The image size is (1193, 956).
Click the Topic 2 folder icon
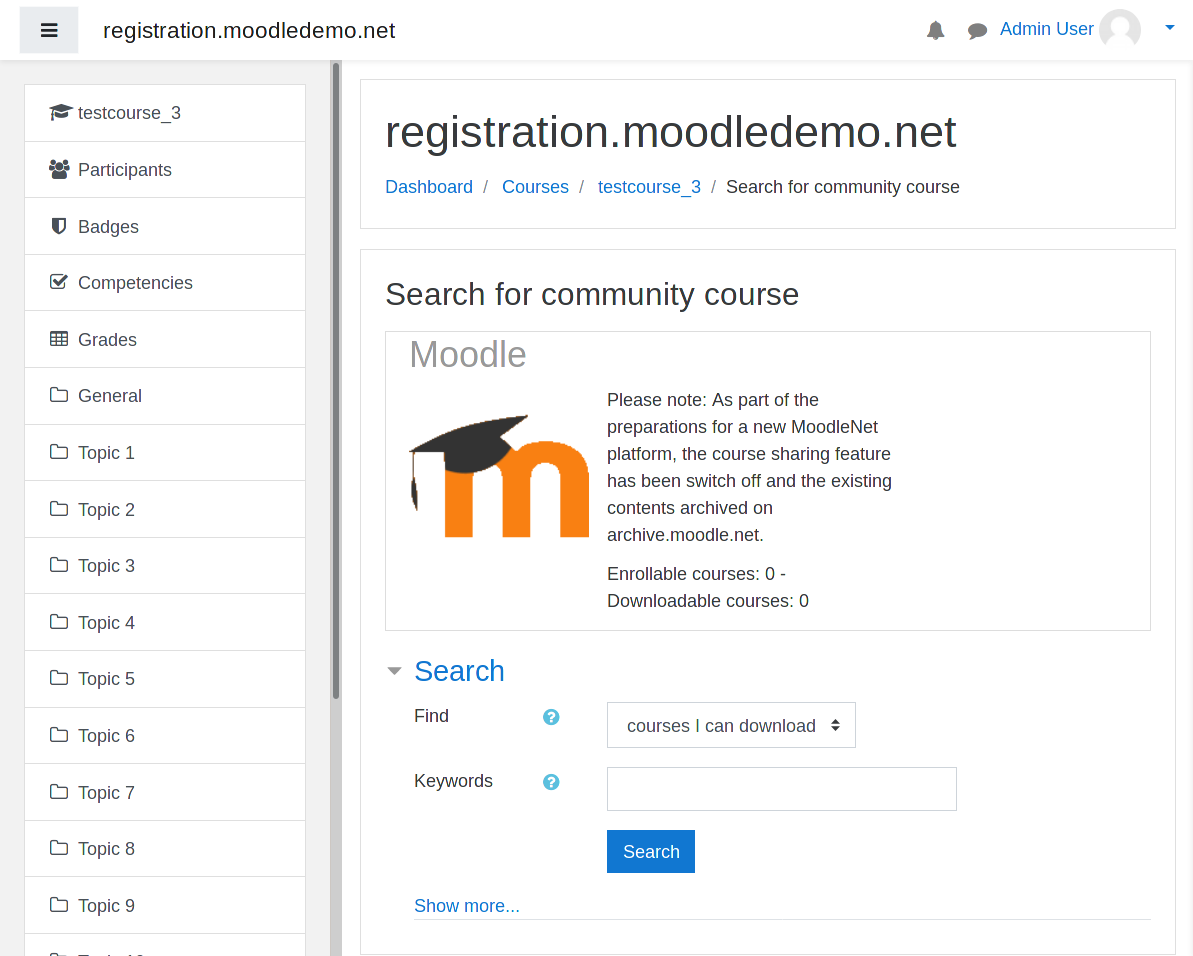coord(59,509)
